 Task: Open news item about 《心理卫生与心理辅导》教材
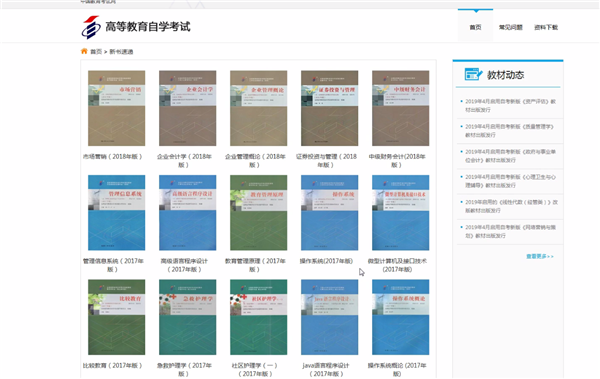pyautogui.click(x=510, y=181)
